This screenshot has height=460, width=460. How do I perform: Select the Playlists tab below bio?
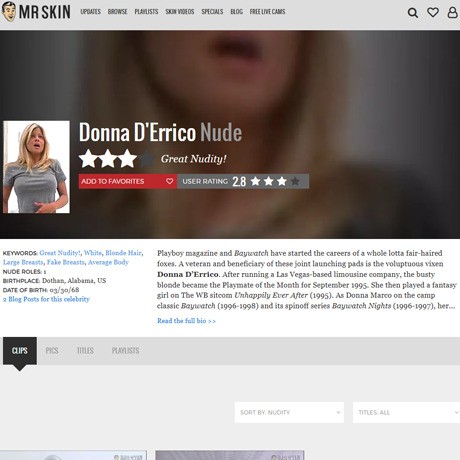pos(125,351)
